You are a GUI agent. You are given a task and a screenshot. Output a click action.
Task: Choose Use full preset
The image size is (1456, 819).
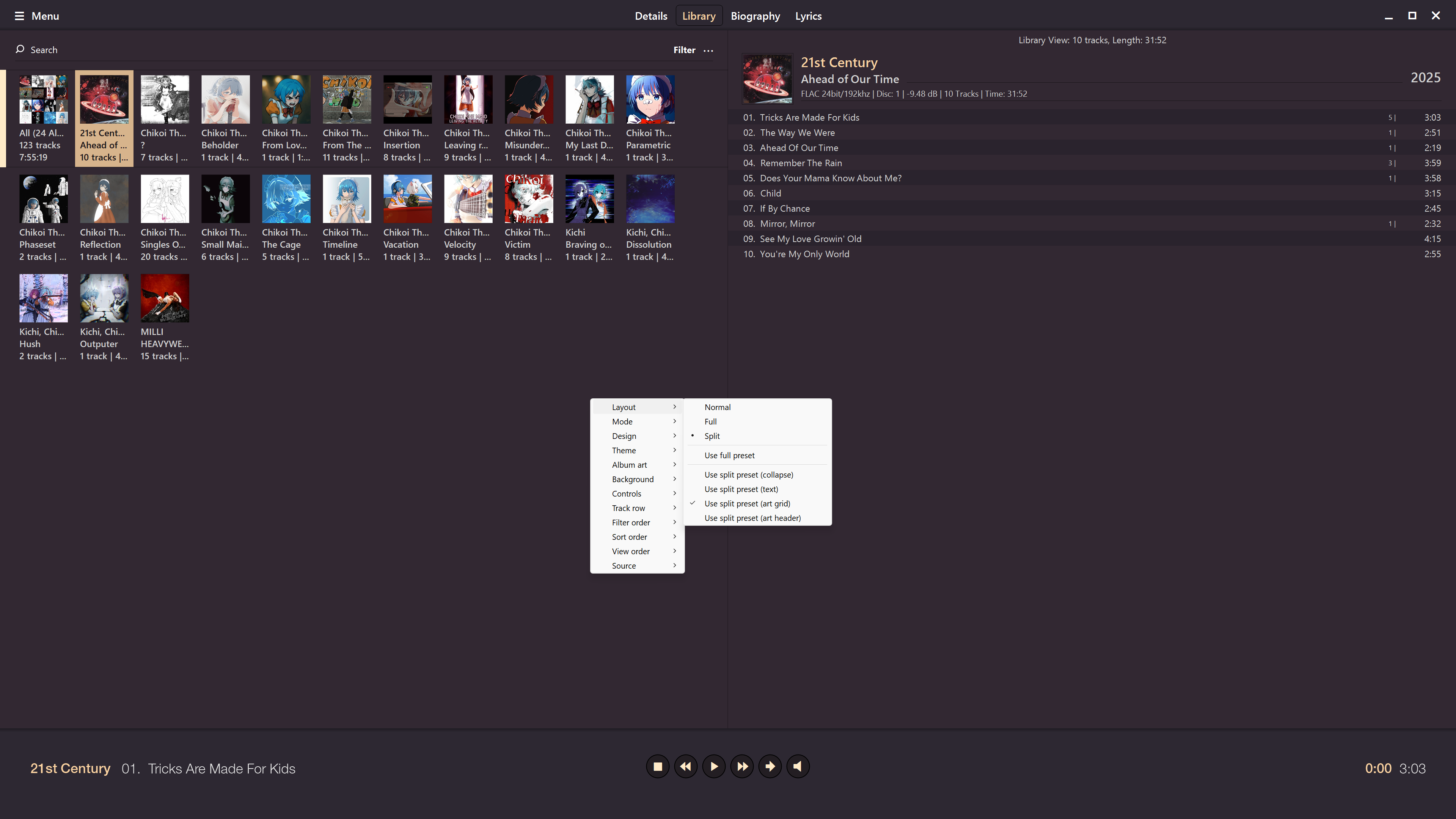pos(729,456)
